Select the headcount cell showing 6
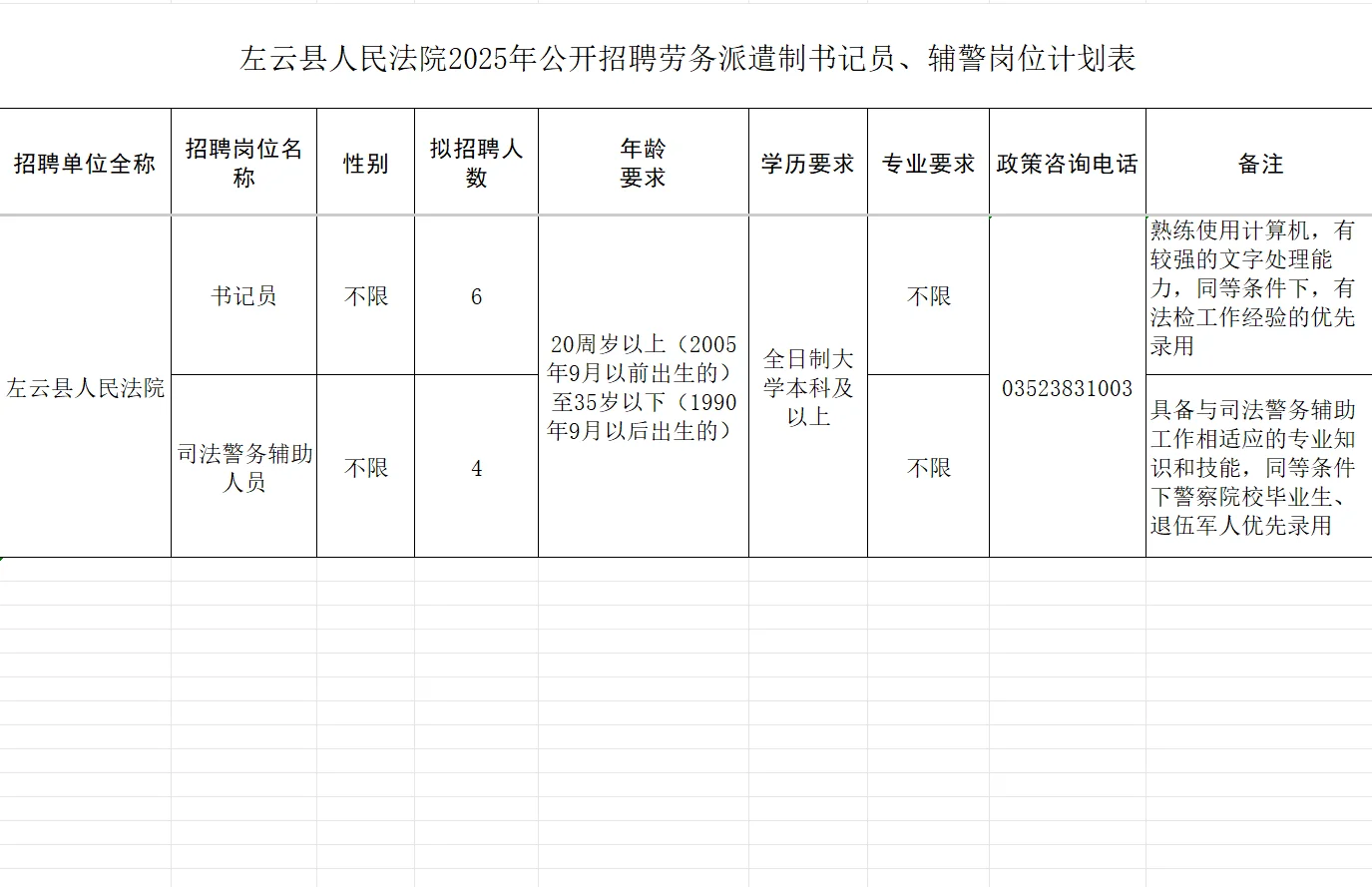 (x=477, y=296)
